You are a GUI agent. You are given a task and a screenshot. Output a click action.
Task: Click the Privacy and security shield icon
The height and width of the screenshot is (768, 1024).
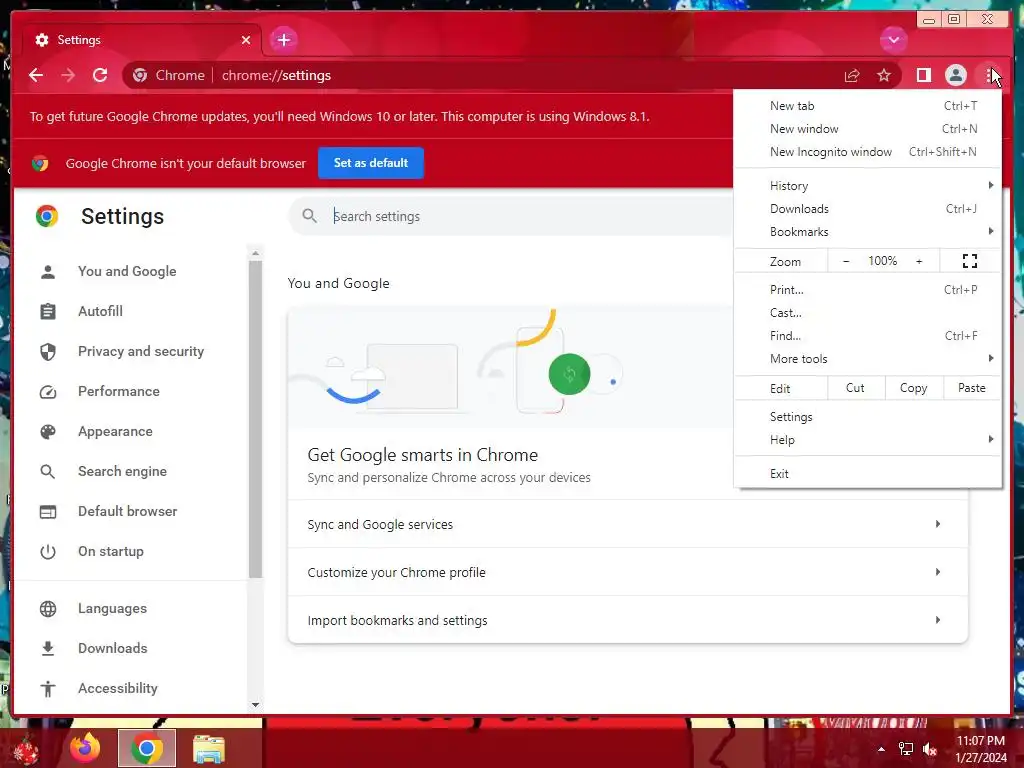[x=48, y=352]
